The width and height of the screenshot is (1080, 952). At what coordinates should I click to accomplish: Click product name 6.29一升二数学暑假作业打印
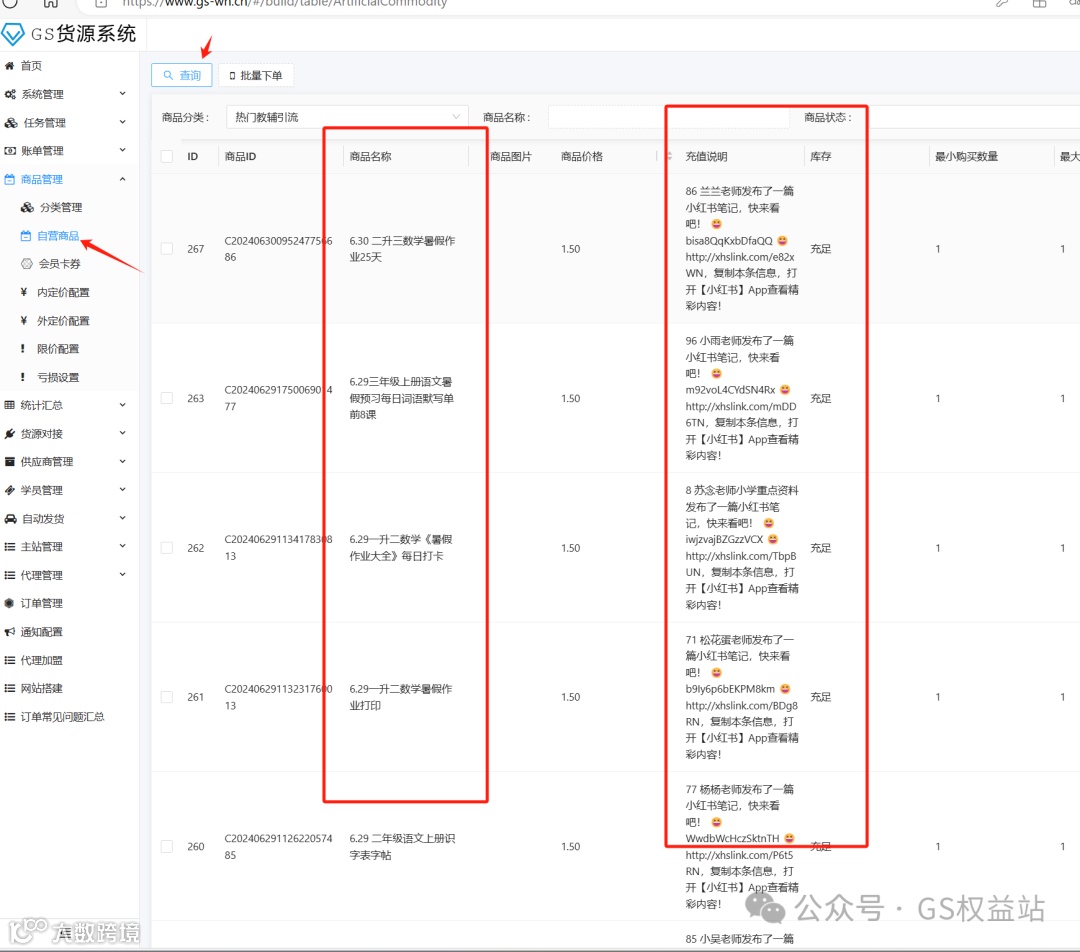(401, 697)
